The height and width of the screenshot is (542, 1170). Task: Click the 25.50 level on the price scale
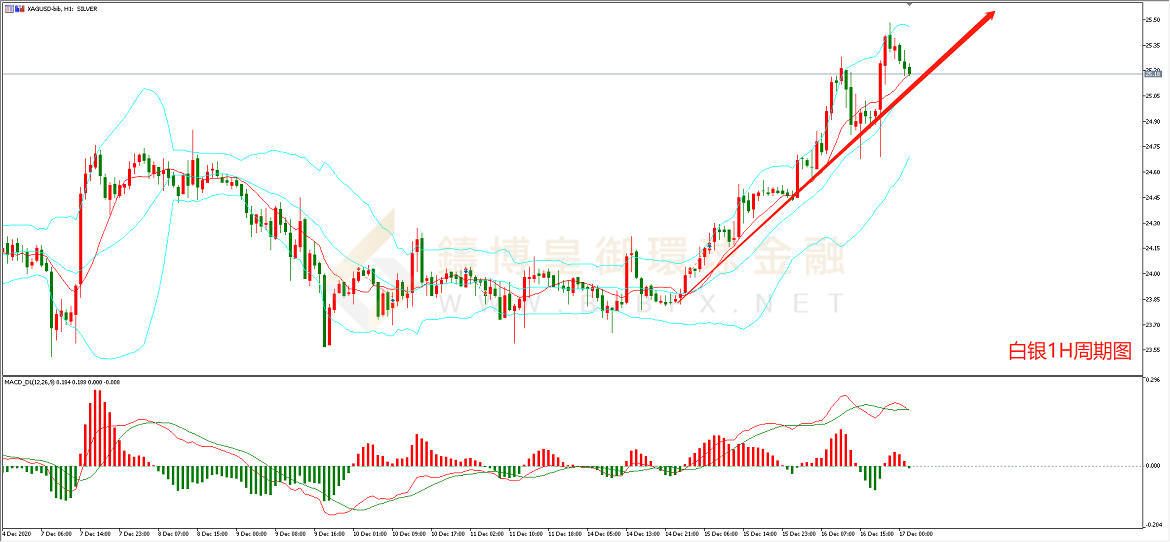coord(1151,19)
